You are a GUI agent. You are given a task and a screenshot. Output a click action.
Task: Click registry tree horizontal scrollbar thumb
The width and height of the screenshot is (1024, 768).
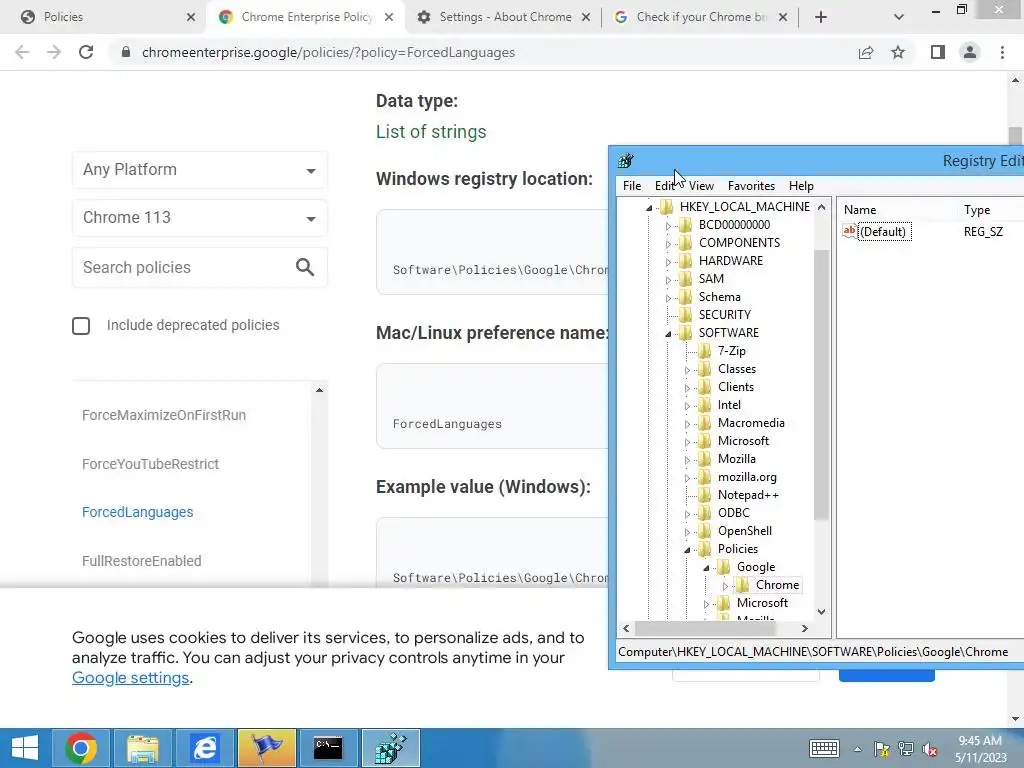(705, 628)
